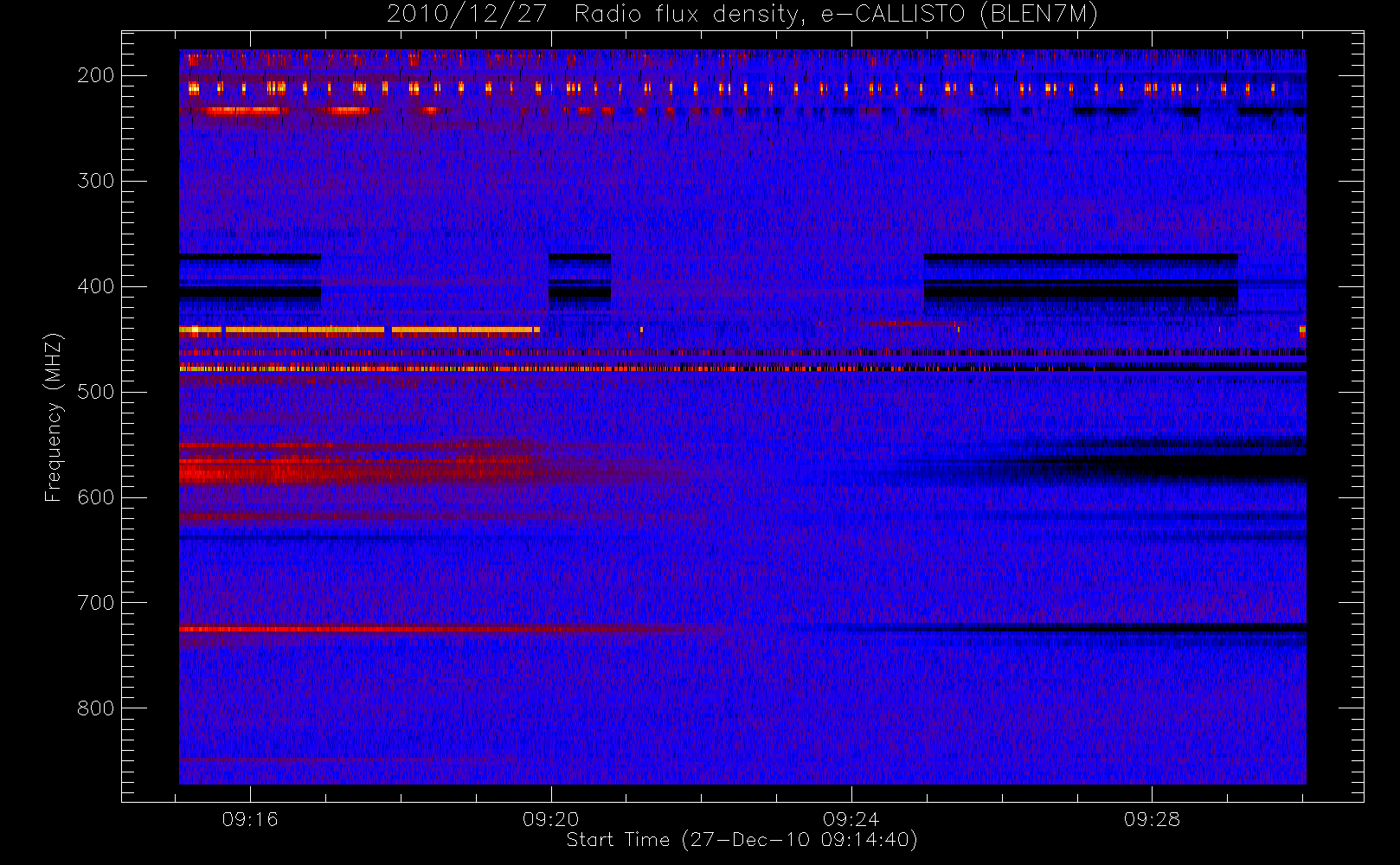Click the 400 frequency tick label
This screenshot has width=1400, height=865.
coord(96,286)
